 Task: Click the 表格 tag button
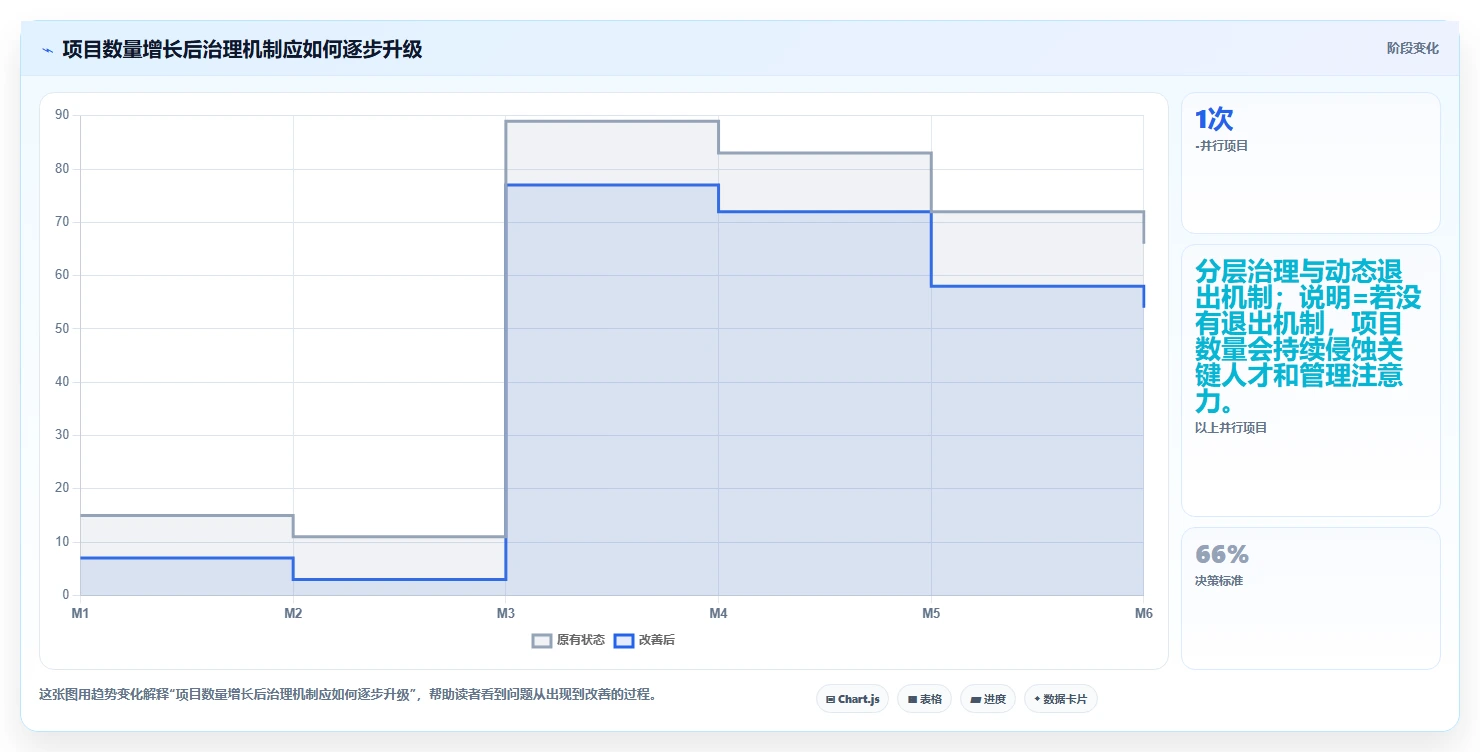(x=924, y=699)
